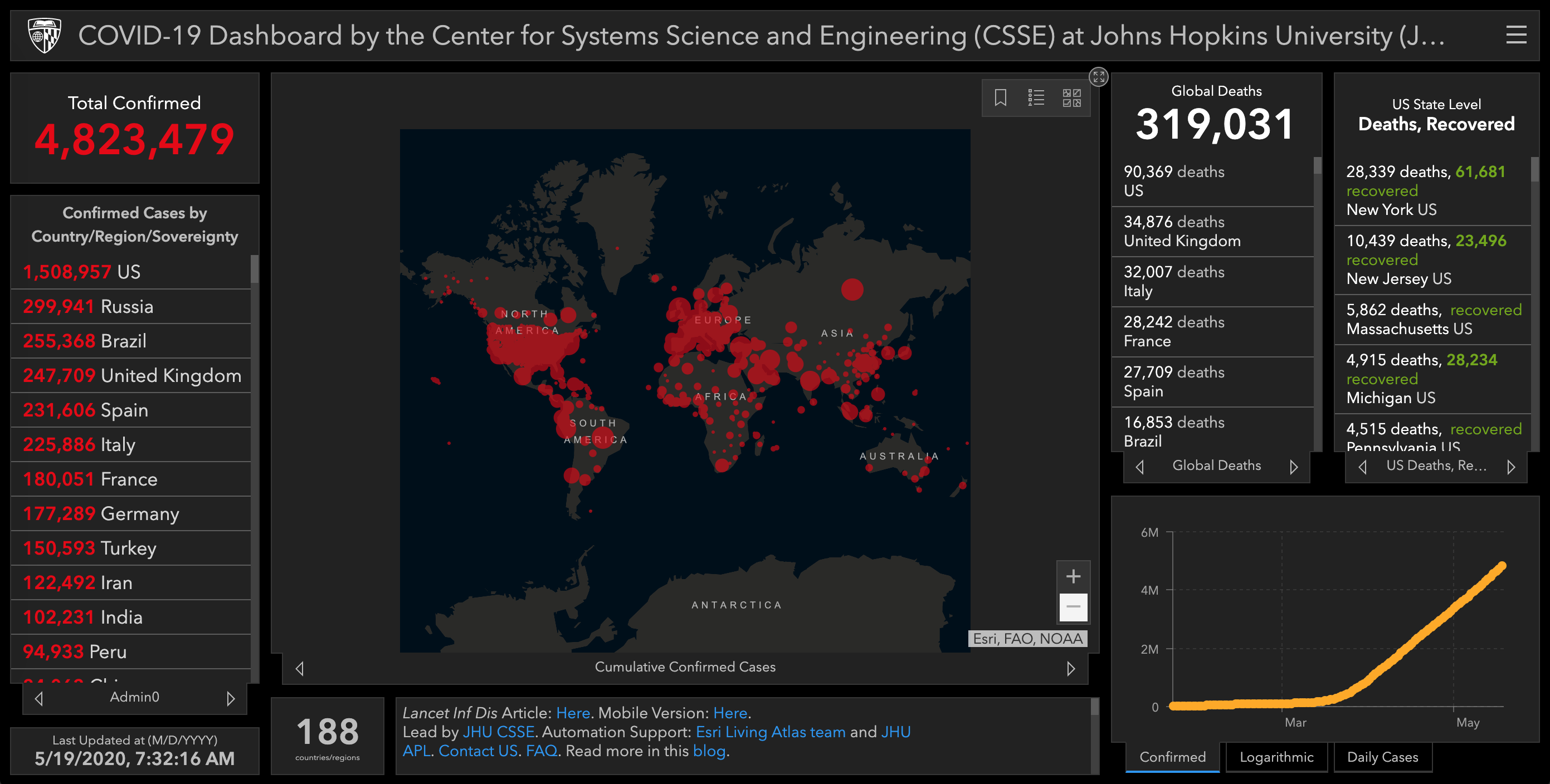
Task: Previous arrow beside US Deaths label
Action: tap(1363, 467)
